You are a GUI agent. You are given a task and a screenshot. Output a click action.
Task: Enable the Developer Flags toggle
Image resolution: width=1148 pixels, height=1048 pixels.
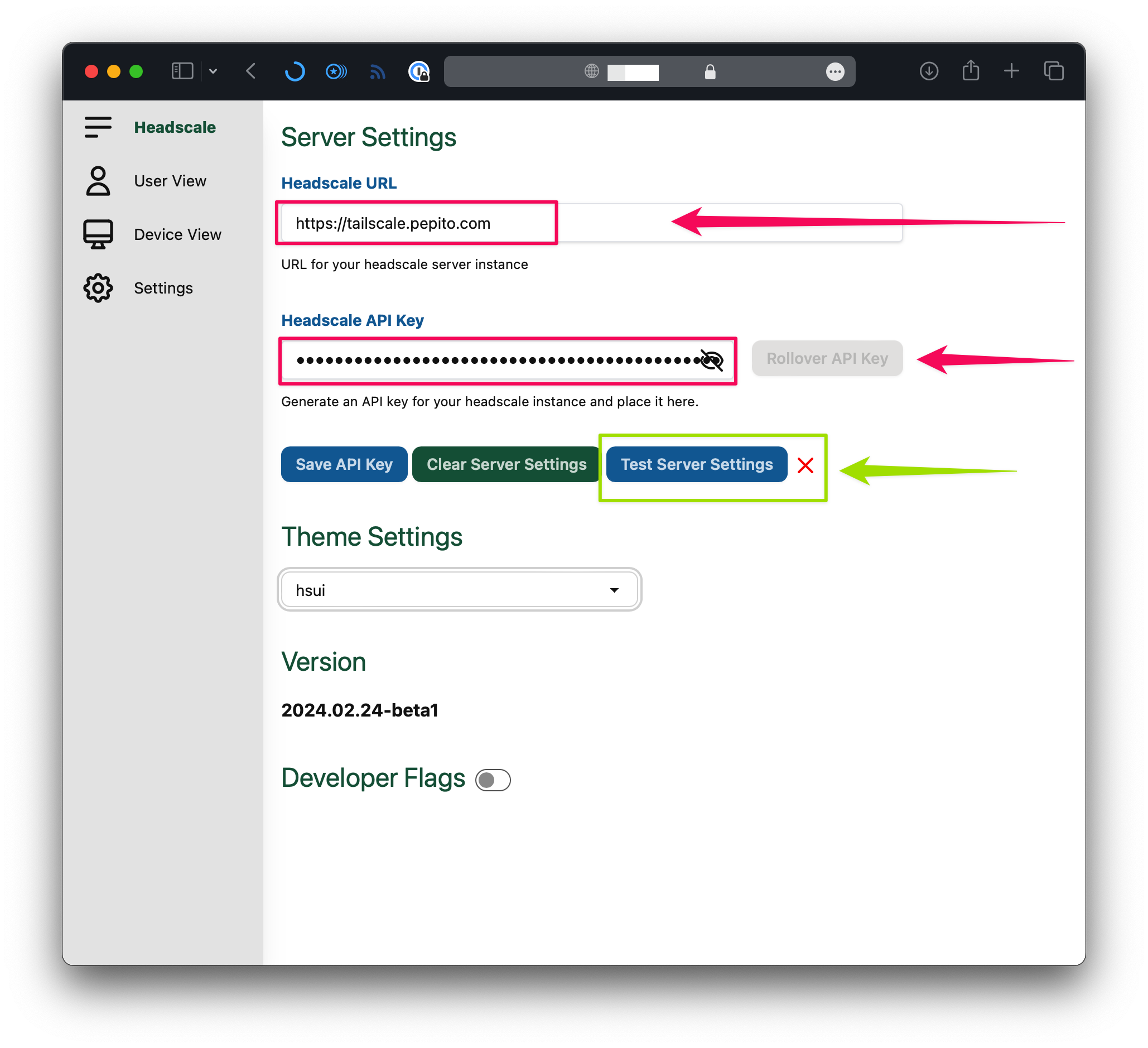pyautogui.click(x=493, y=780)
